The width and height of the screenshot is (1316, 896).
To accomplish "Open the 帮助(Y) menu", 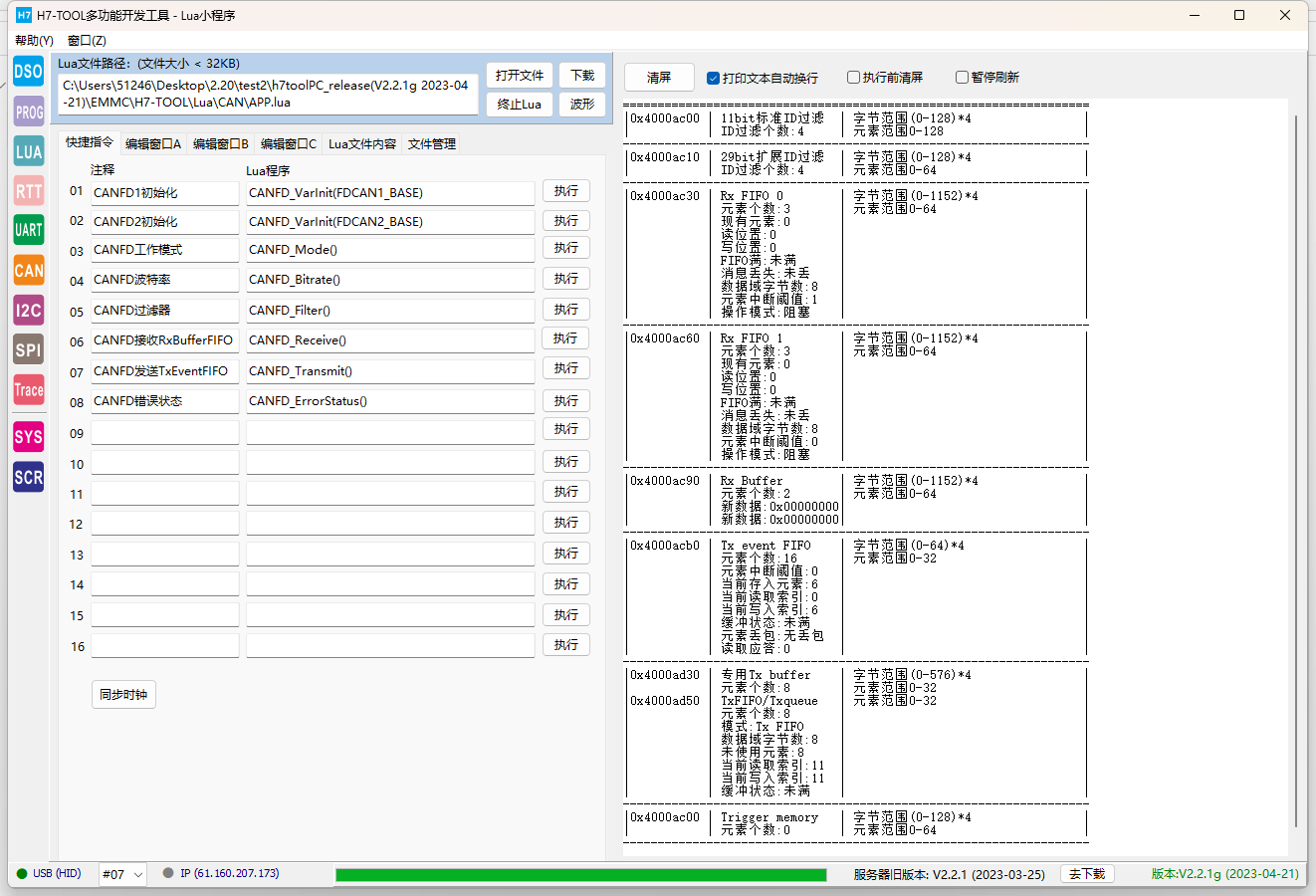I will pos(34,41).
